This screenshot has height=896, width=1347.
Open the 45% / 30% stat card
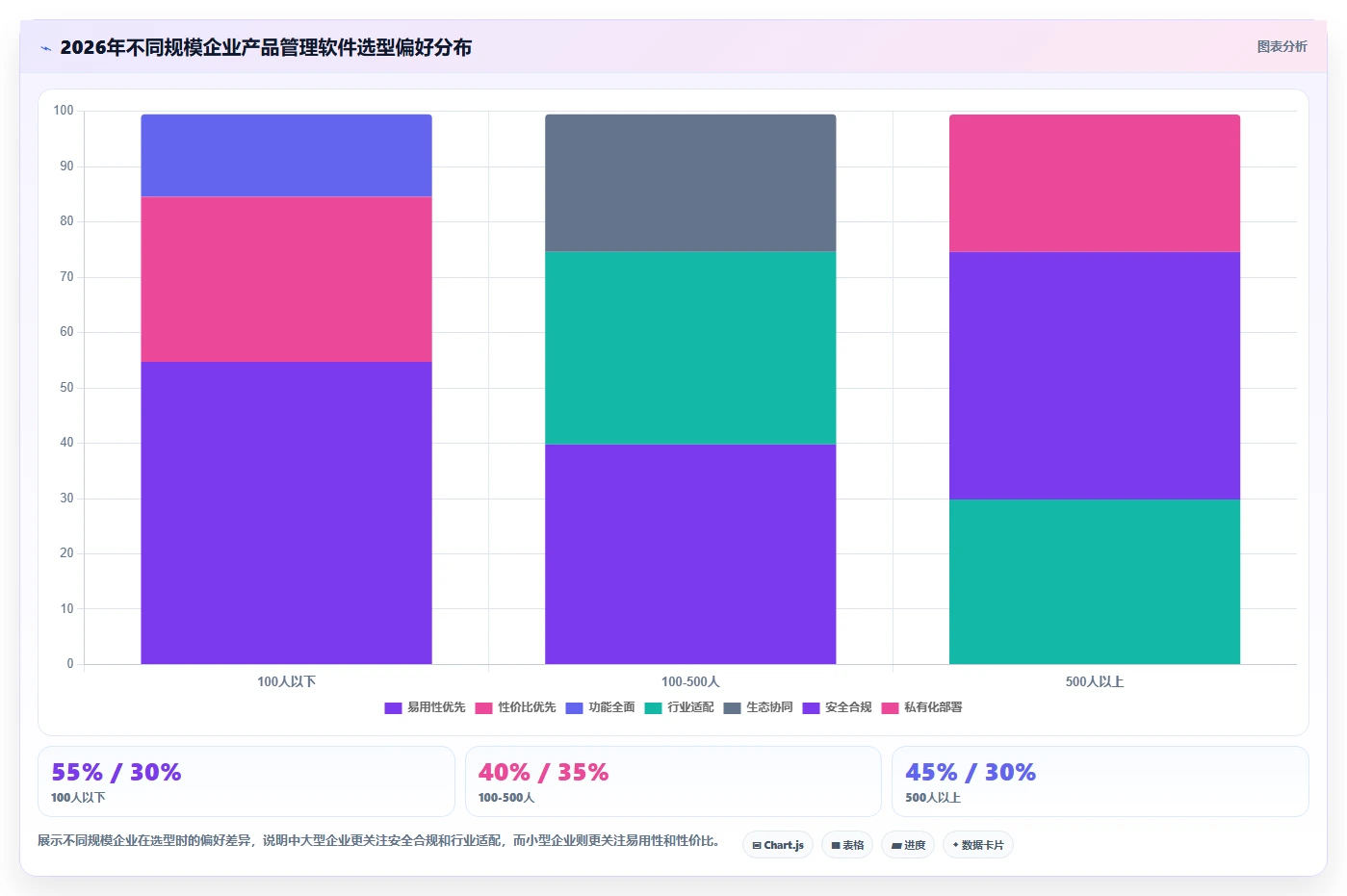click(1101, 781)
